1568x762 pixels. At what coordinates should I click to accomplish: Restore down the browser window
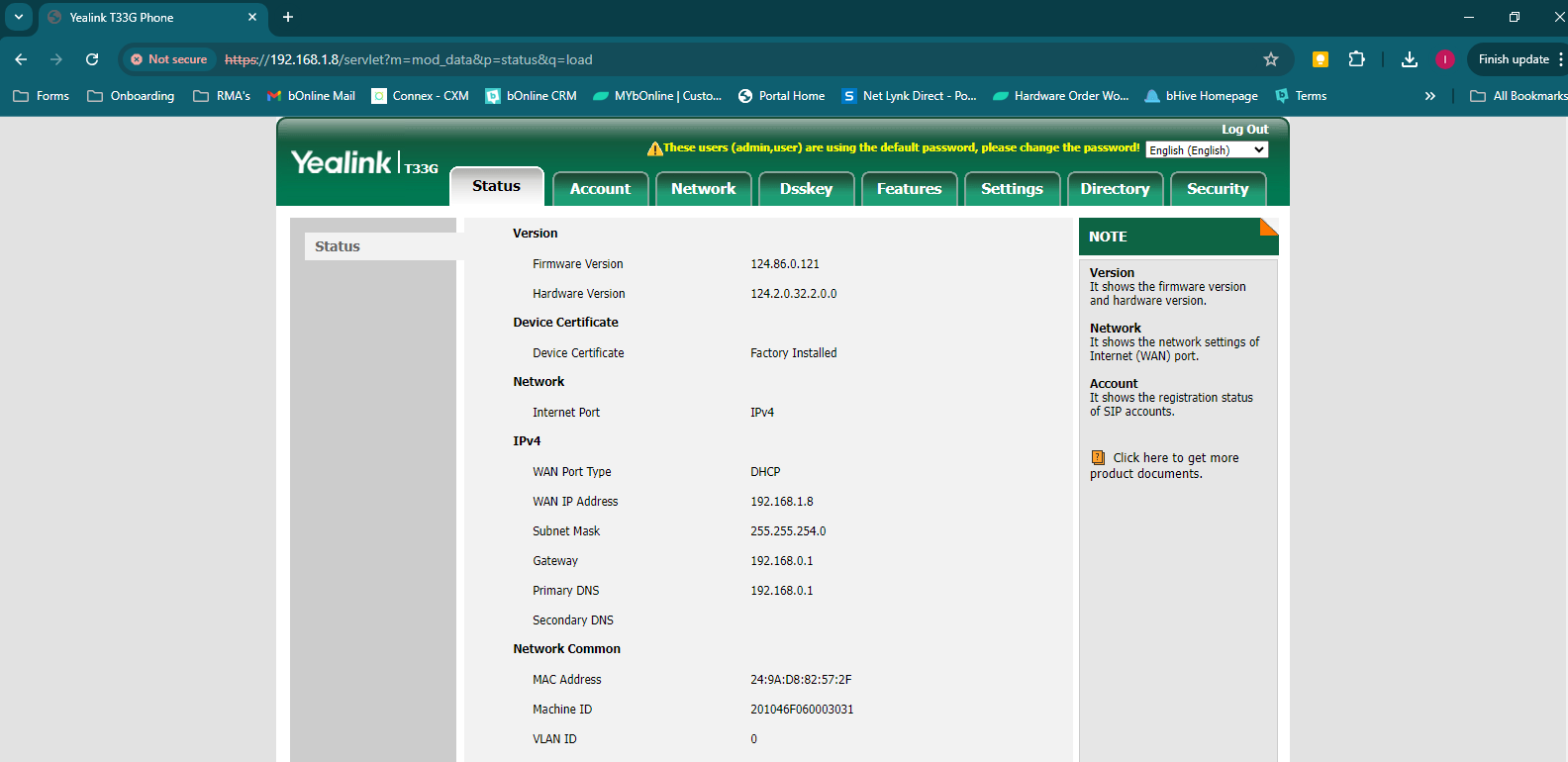click(x=1515, y=17)
